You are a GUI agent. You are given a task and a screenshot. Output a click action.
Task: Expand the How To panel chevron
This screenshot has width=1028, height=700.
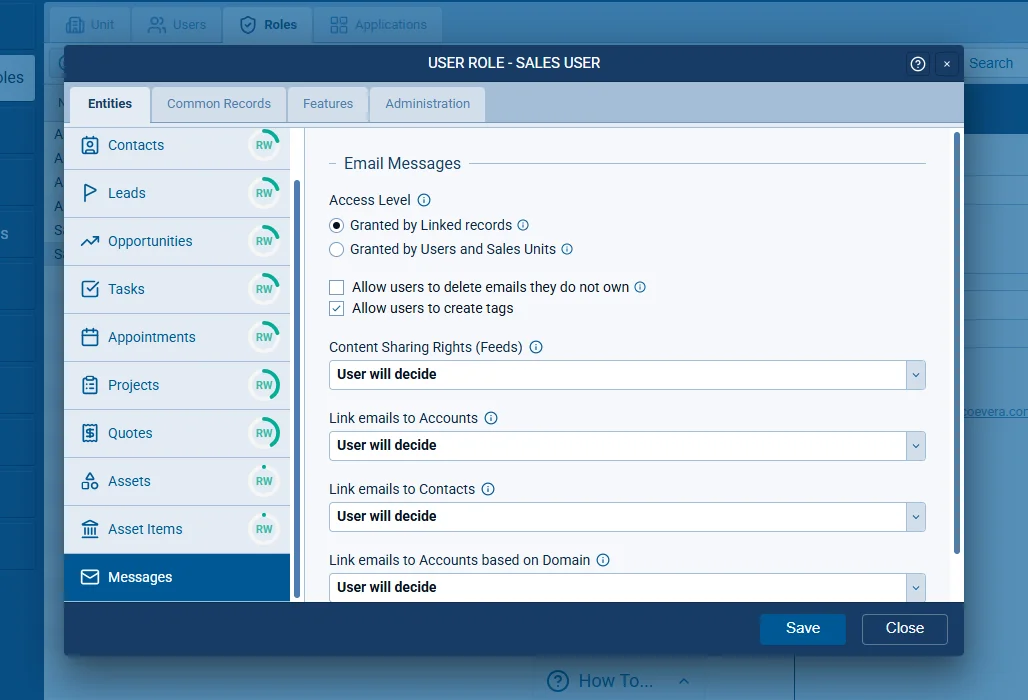684,681
